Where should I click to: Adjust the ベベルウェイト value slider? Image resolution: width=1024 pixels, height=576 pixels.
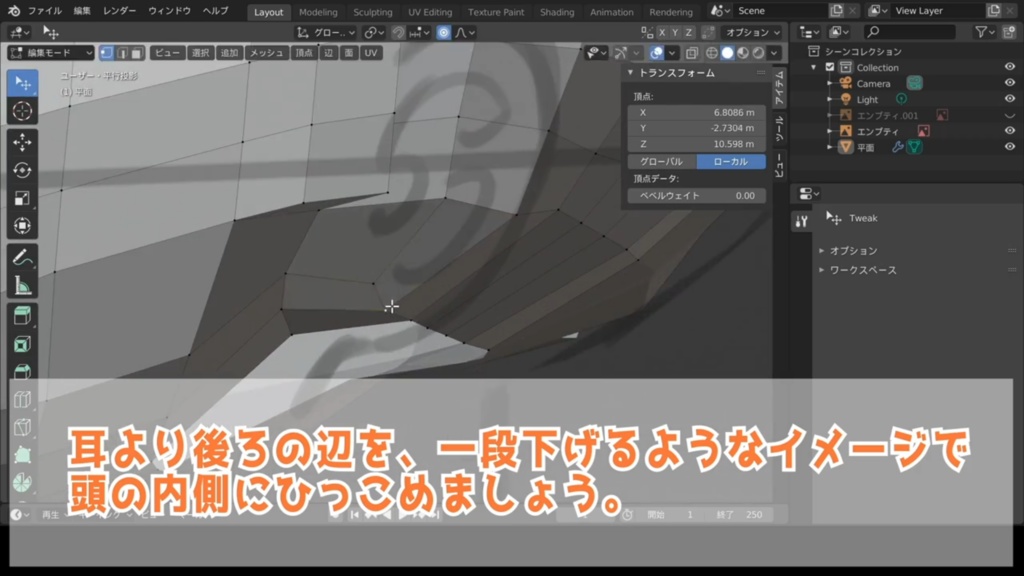695,195
